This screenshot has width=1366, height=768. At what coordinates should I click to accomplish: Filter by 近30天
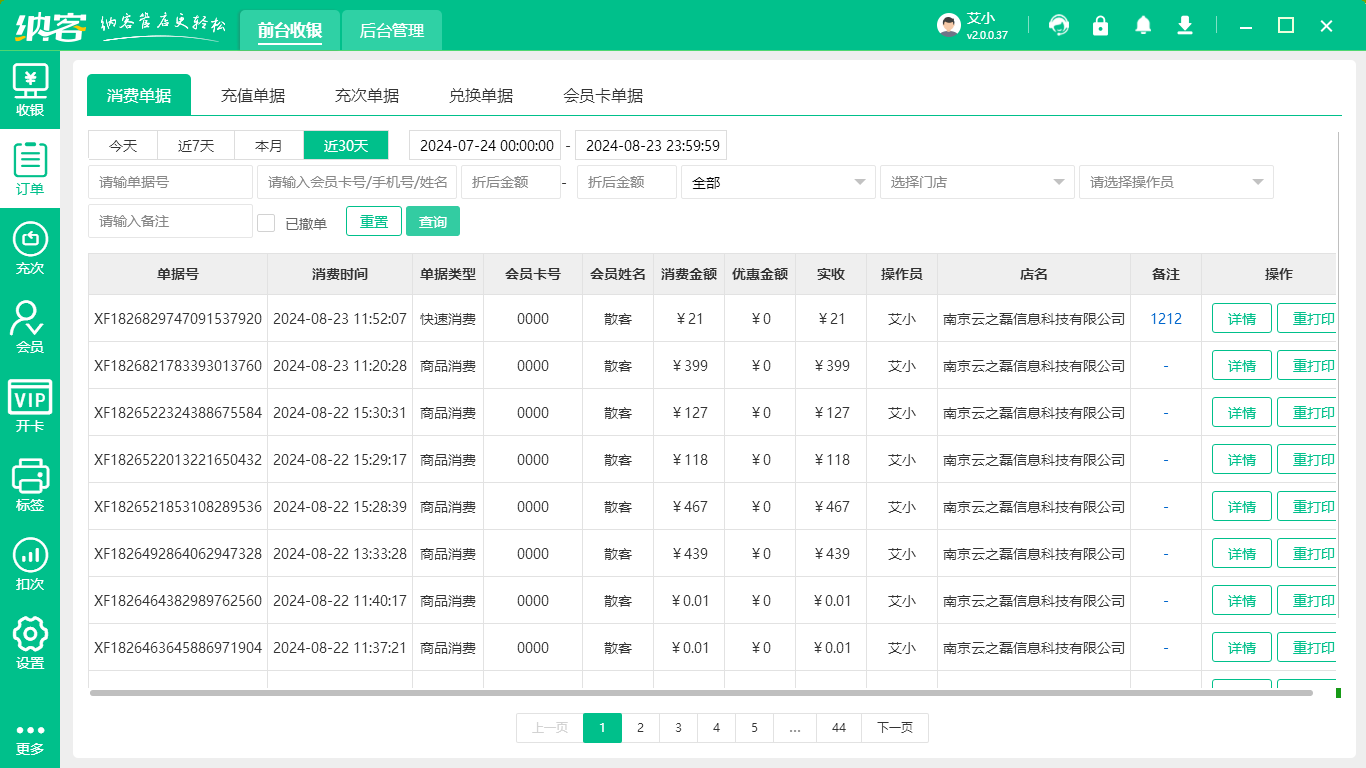click(346, 145)
